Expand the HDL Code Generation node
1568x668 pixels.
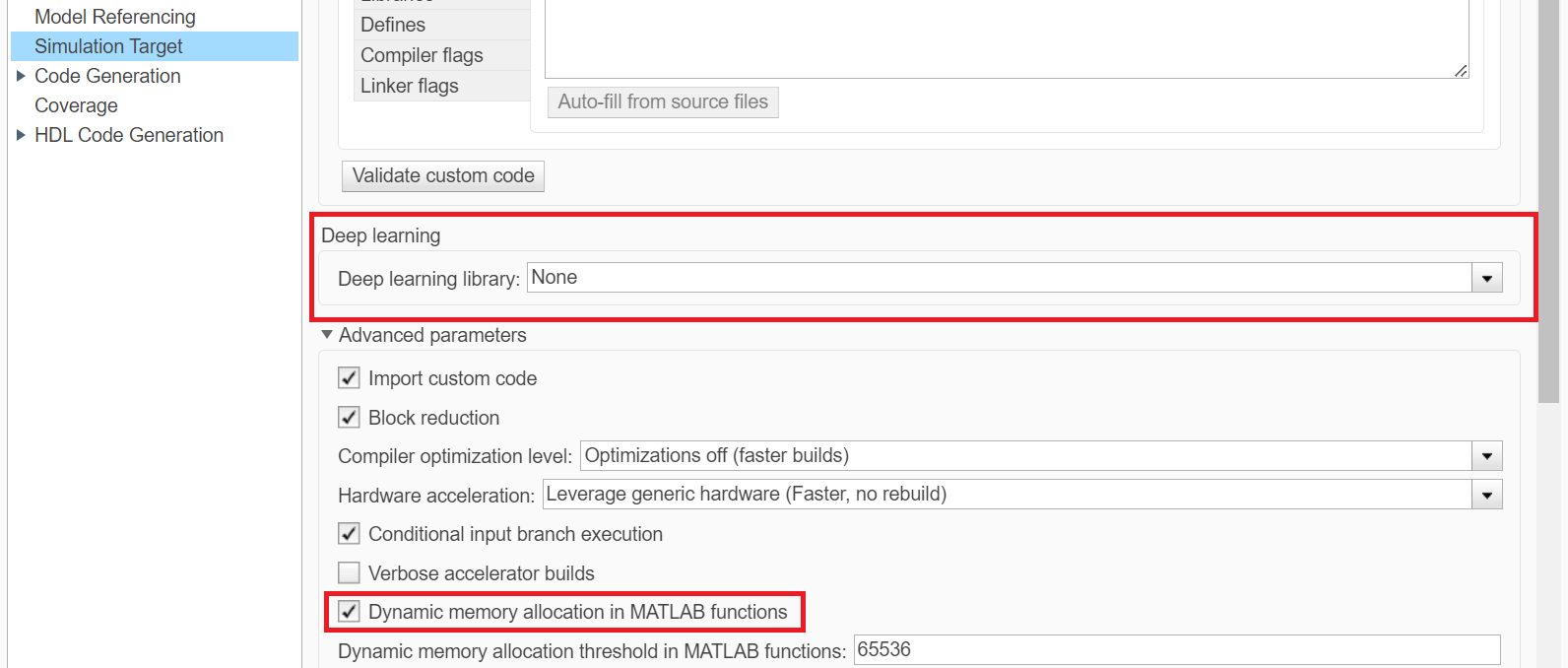(x=21, y=135)
